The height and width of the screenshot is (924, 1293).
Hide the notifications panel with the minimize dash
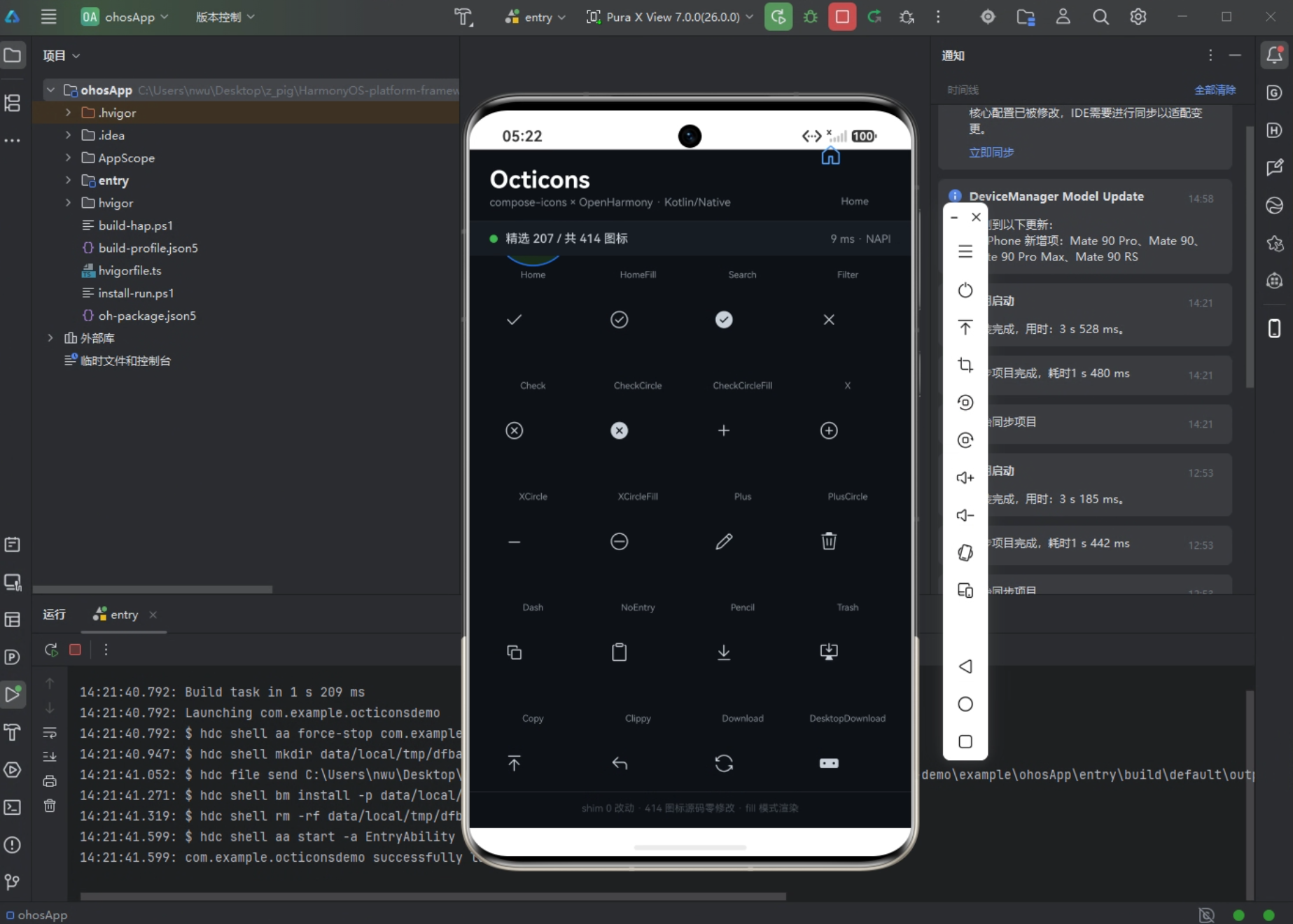tap(1235, 55)
